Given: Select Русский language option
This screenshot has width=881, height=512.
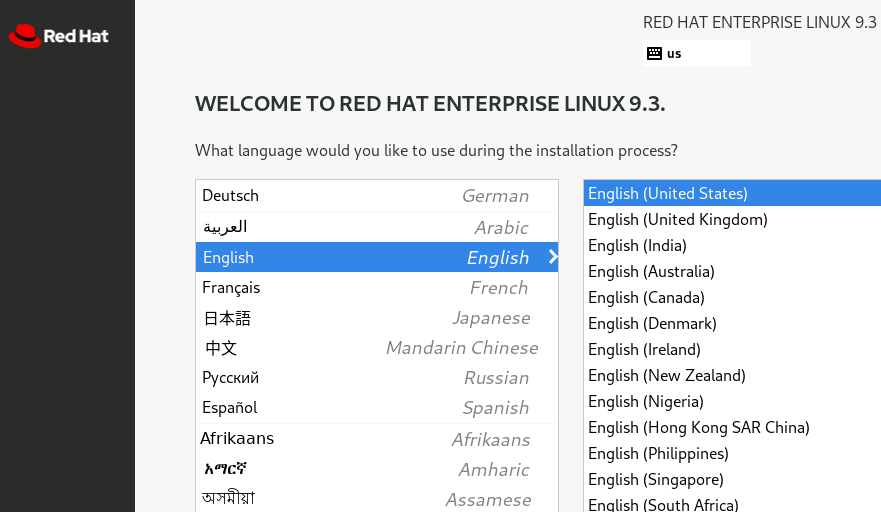Looking at the screenshot, I should tap(376, 378).
